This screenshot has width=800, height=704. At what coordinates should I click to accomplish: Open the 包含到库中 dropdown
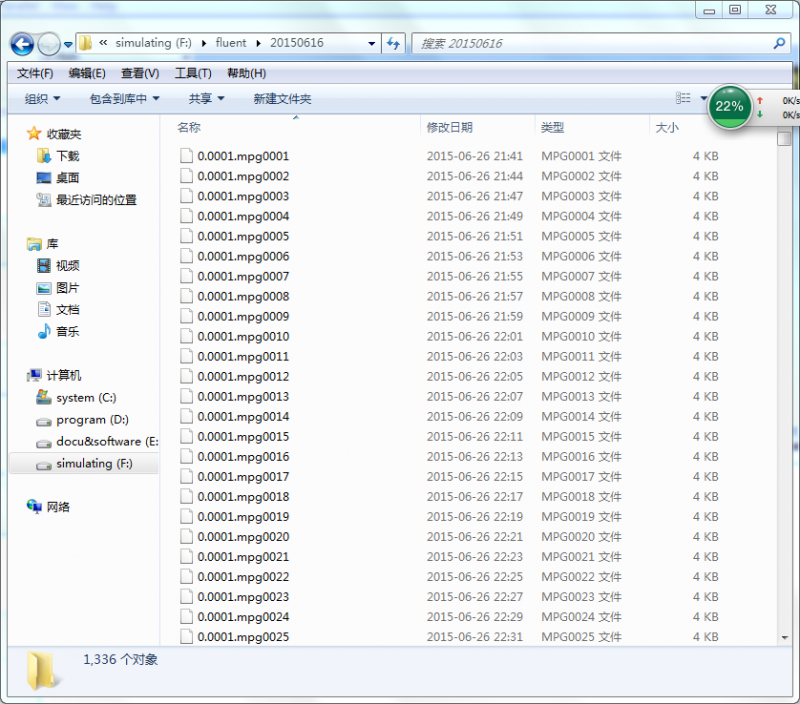(x=124, y=98)
